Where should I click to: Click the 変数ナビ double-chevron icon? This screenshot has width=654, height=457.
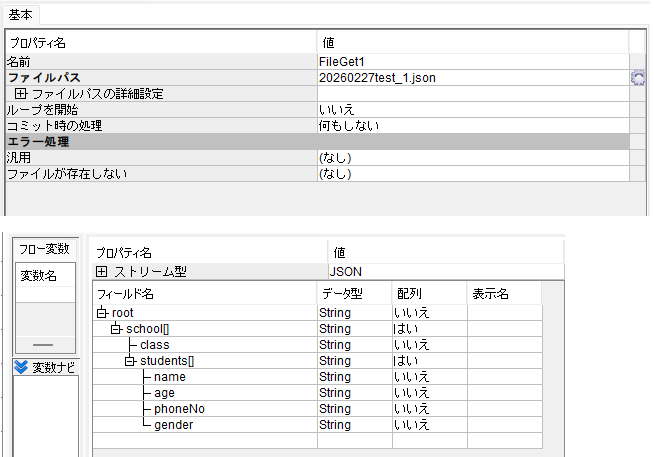[x=21, y=367]
